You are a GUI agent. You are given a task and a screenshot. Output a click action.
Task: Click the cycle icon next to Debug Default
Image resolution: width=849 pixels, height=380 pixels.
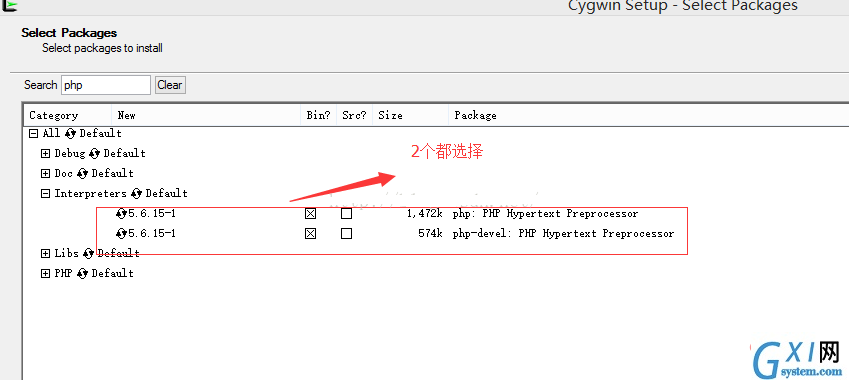[94, 153]
